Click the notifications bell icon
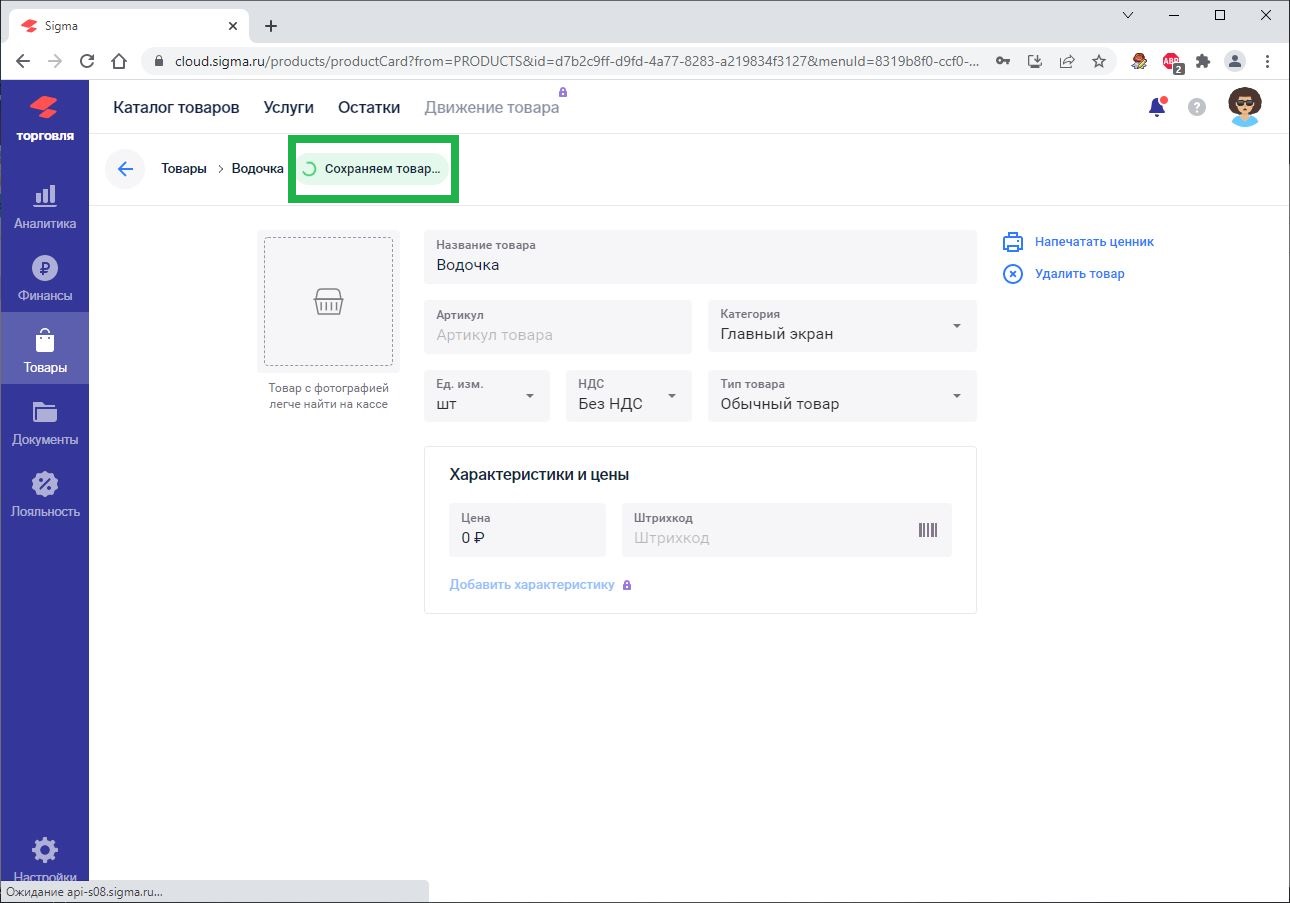The width and height of the screenshot is (1290, 903). (x=1157, y=107)
